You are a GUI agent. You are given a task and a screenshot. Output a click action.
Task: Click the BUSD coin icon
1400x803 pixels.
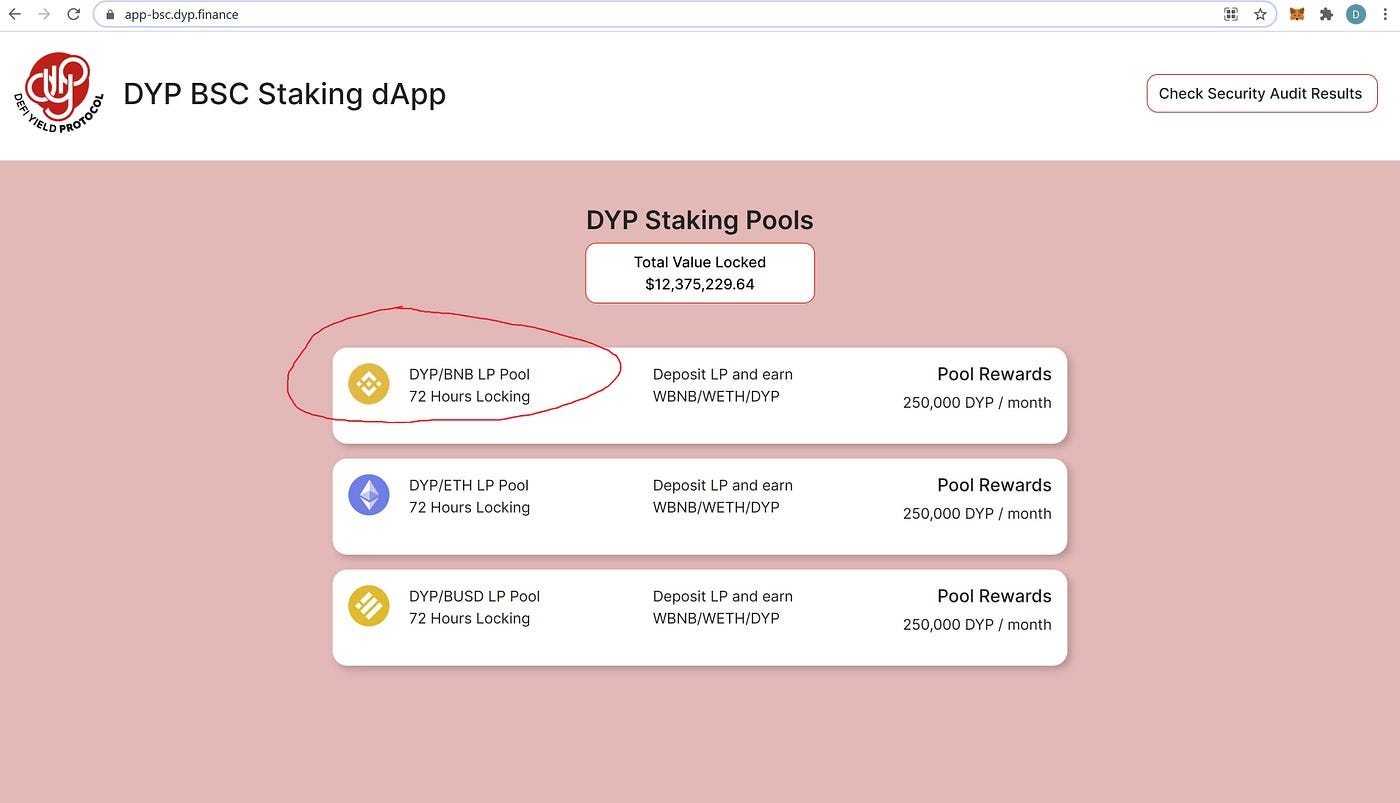[369, 606]
